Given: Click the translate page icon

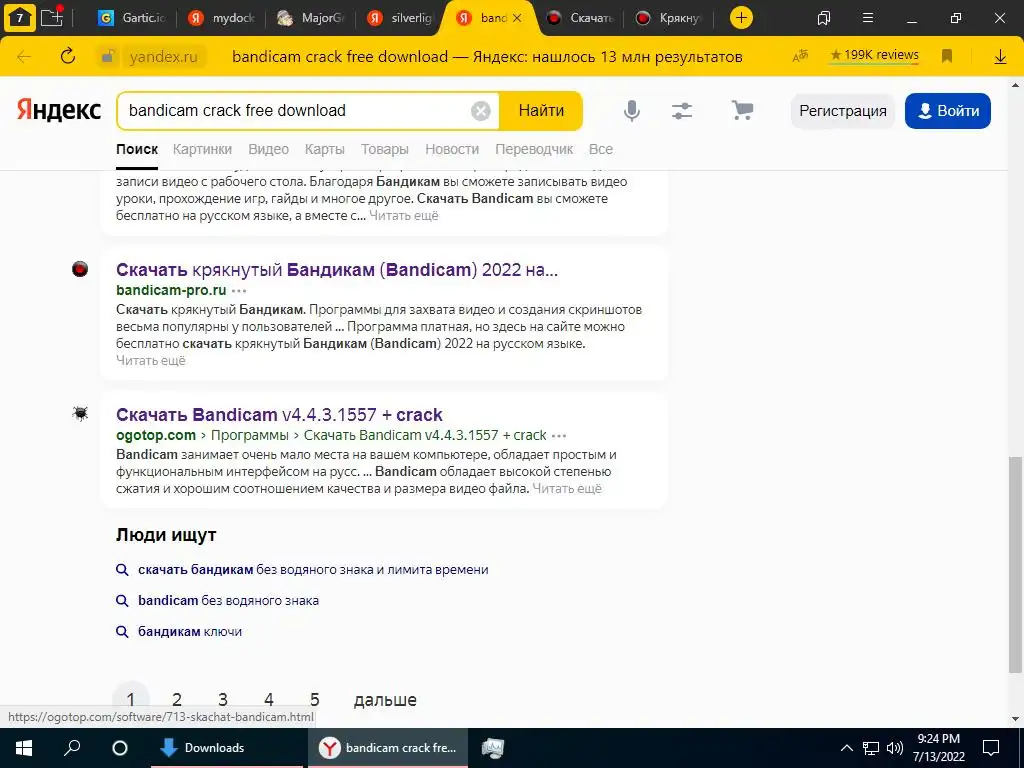Looking at the screenshot, I should point(800,56).
